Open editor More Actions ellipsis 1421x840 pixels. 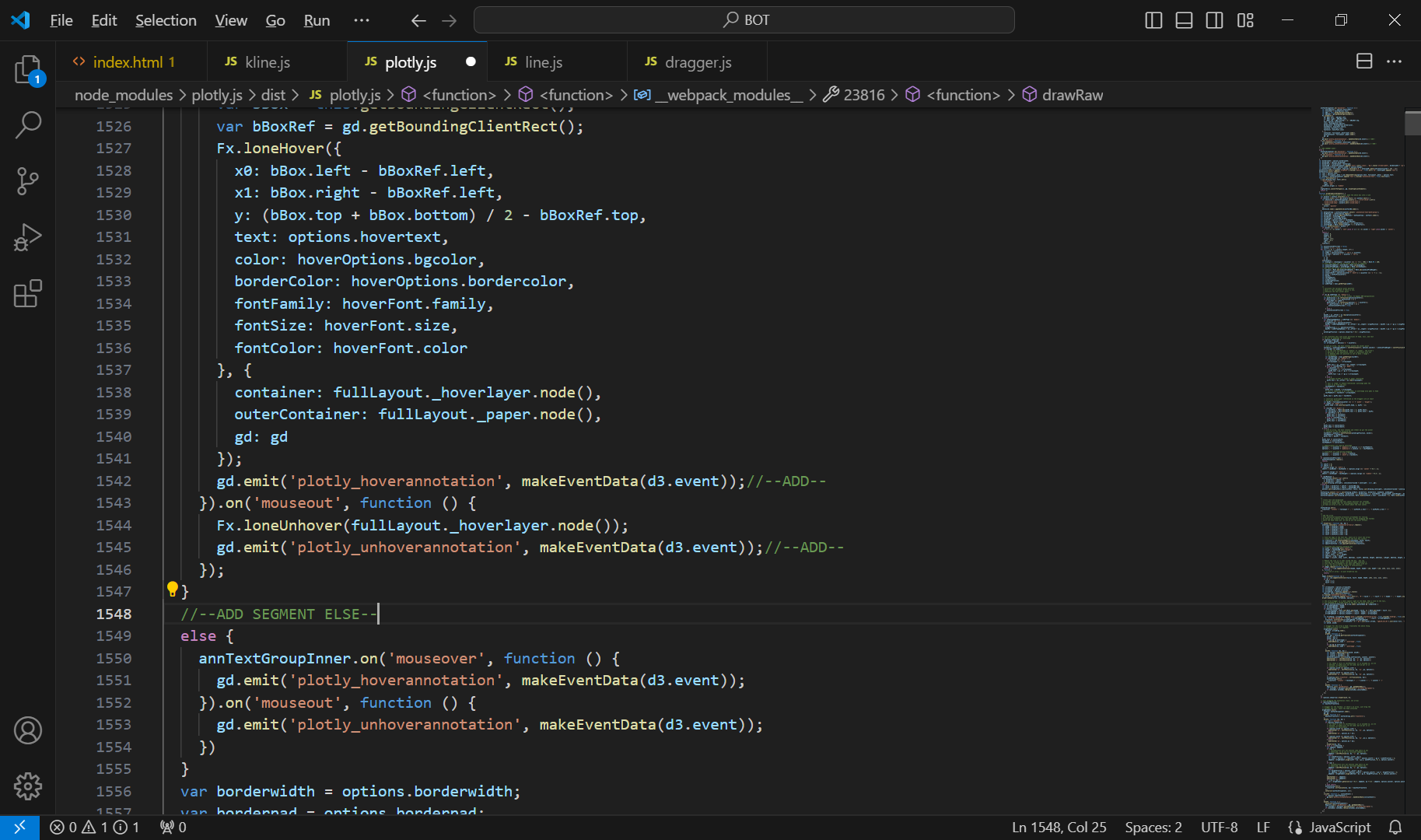click(1394, 61)
